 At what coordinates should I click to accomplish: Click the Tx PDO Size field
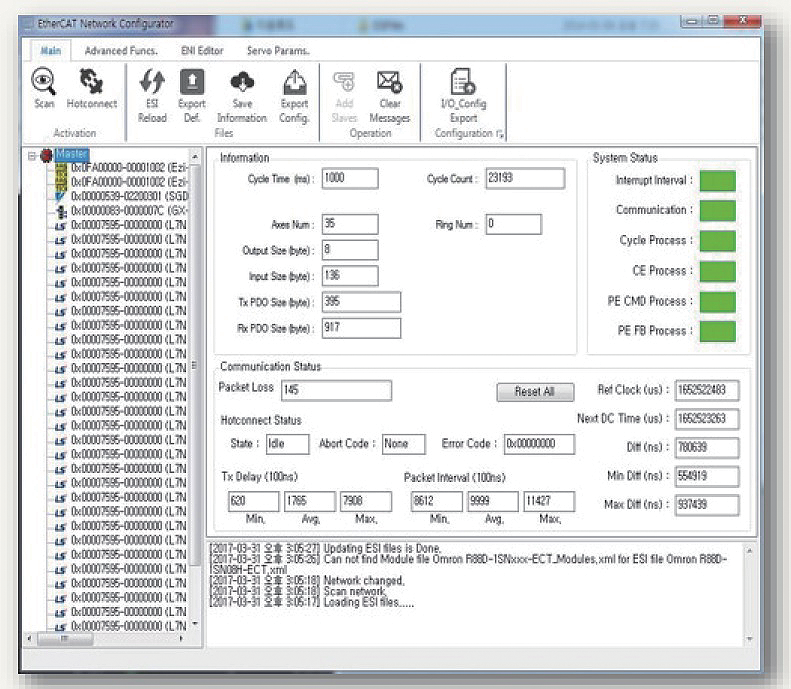coord(361,302)
